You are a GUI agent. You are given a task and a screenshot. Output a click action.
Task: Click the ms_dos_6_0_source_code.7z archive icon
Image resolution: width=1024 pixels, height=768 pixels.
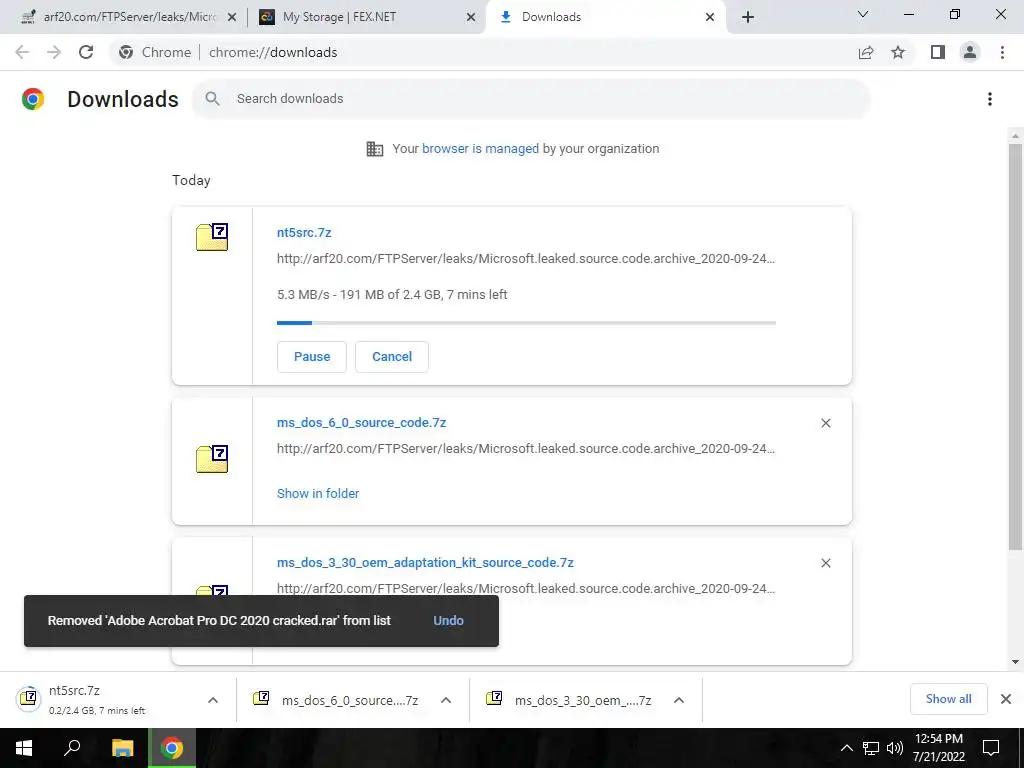click(x=212, y=459)
